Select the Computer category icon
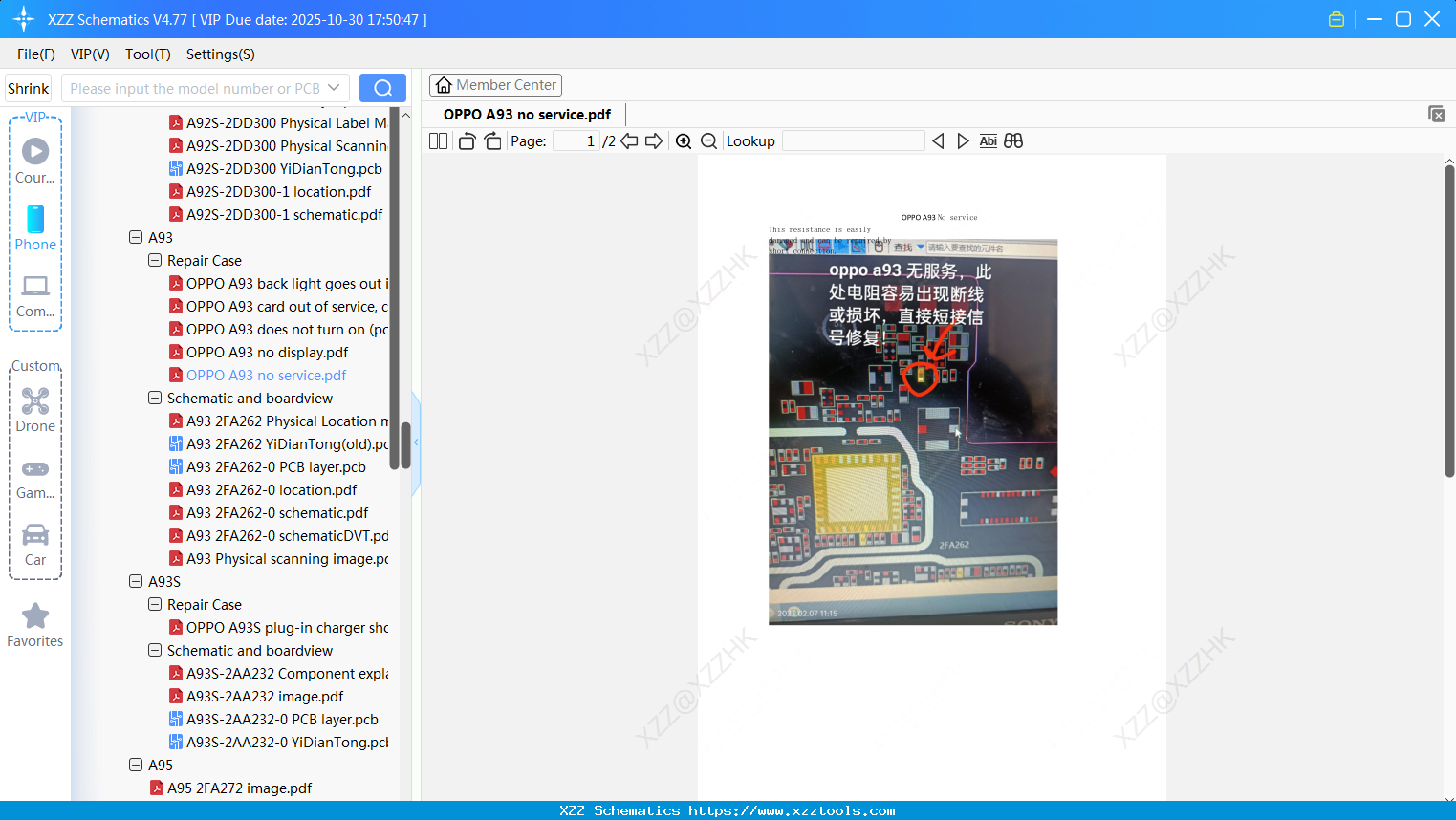 [35, 294]
